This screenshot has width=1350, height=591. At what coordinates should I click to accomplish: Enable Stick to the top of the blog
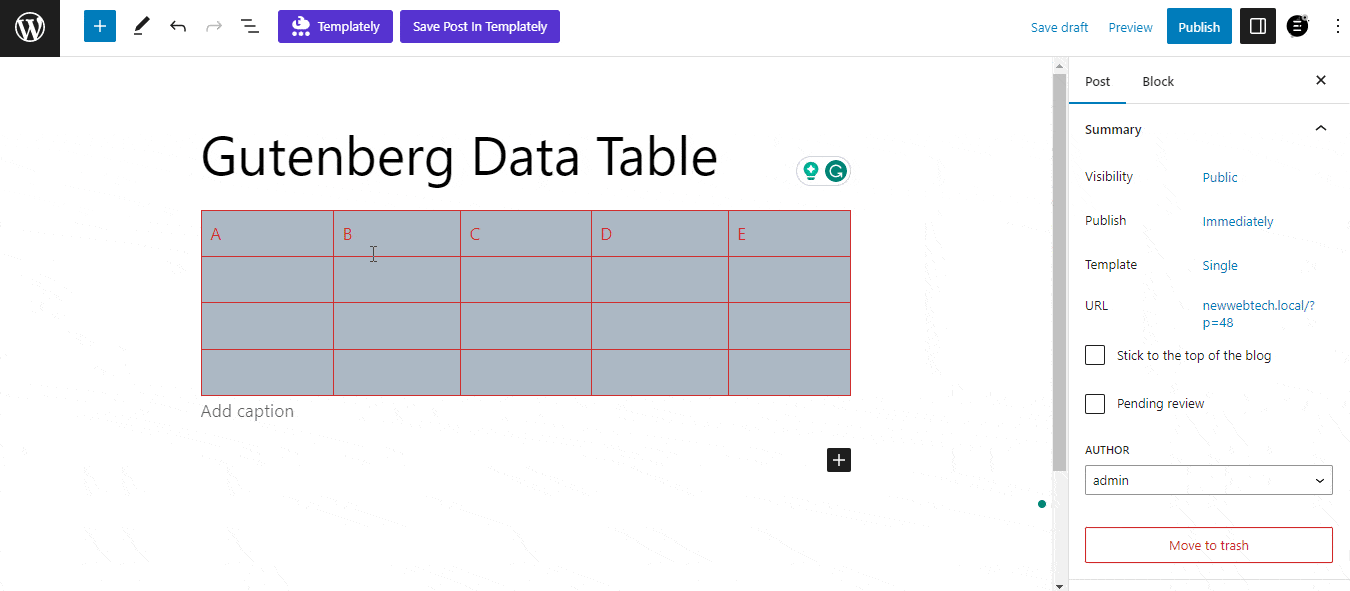click(1094, 354)
